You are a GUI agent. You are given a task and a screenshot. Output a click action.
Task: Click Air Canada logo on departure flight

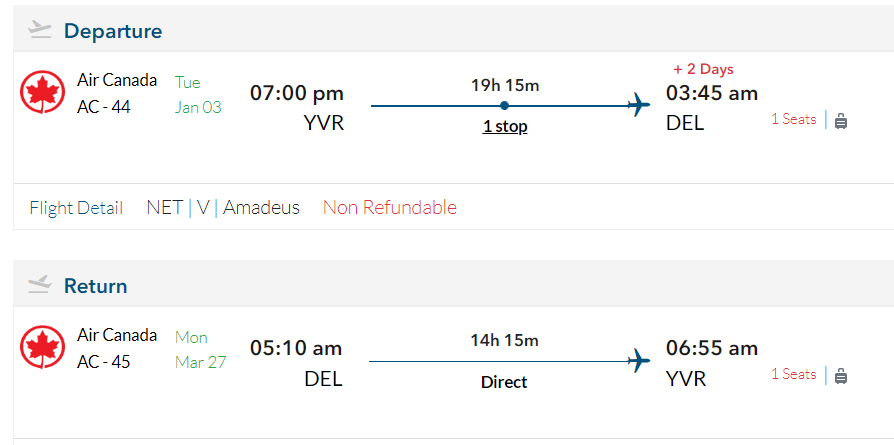tap(42, 92)
